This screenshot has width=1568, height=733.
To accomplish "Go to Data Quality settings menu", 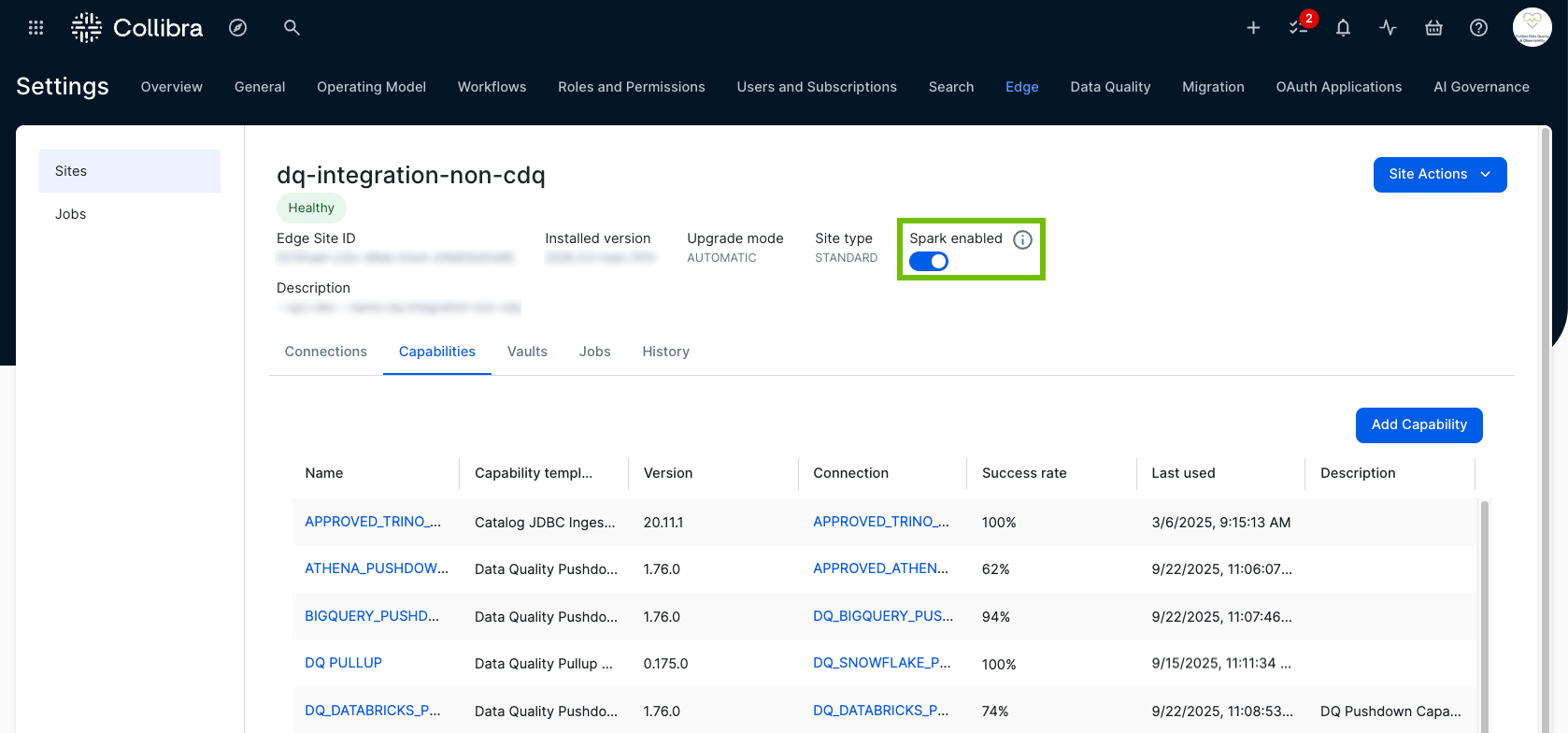I will [x=1110, y=87].
